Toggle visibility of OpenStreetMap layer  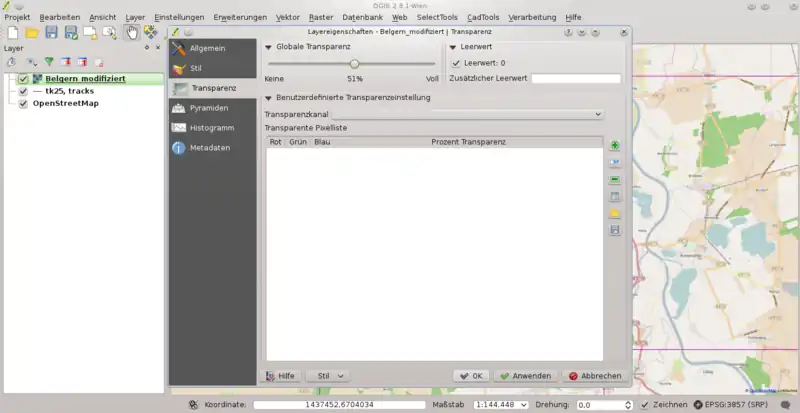pos(23,103)
